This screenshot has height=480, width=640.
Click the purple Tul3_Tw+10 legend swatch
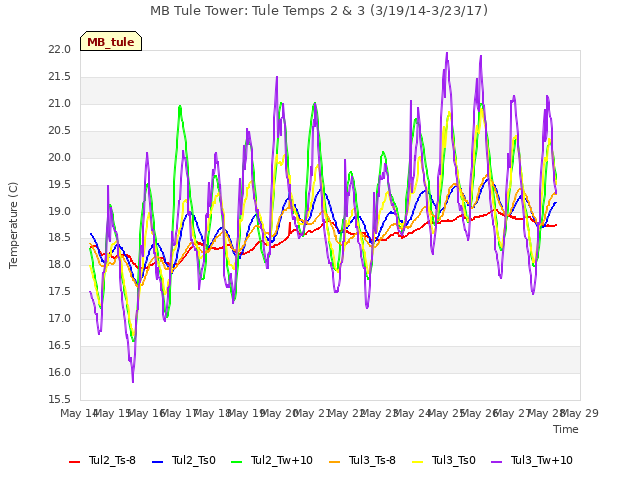click(x=497, y=462)
